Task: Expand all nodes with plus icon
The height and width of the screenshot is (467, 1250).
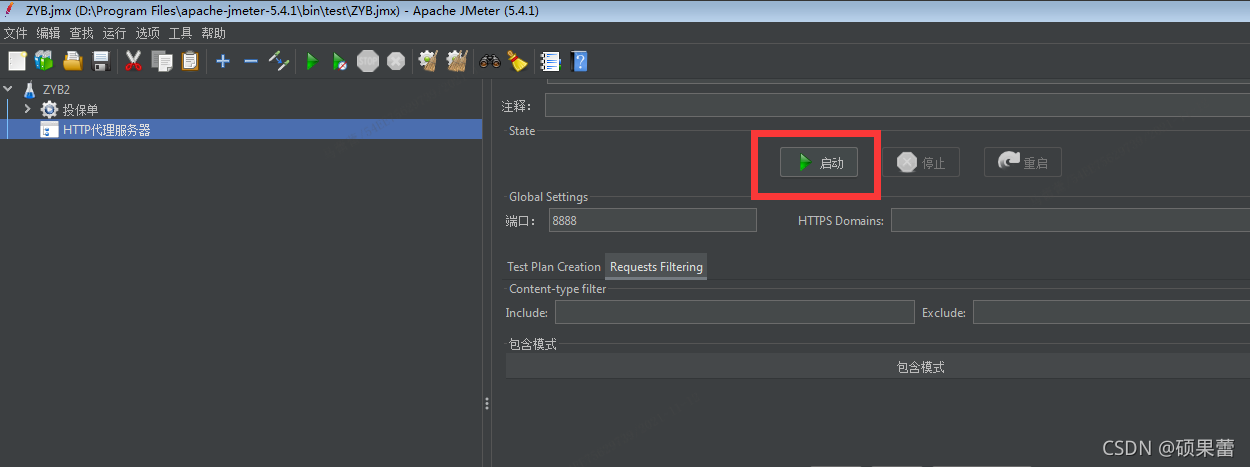Action: [x=222, y=61]
